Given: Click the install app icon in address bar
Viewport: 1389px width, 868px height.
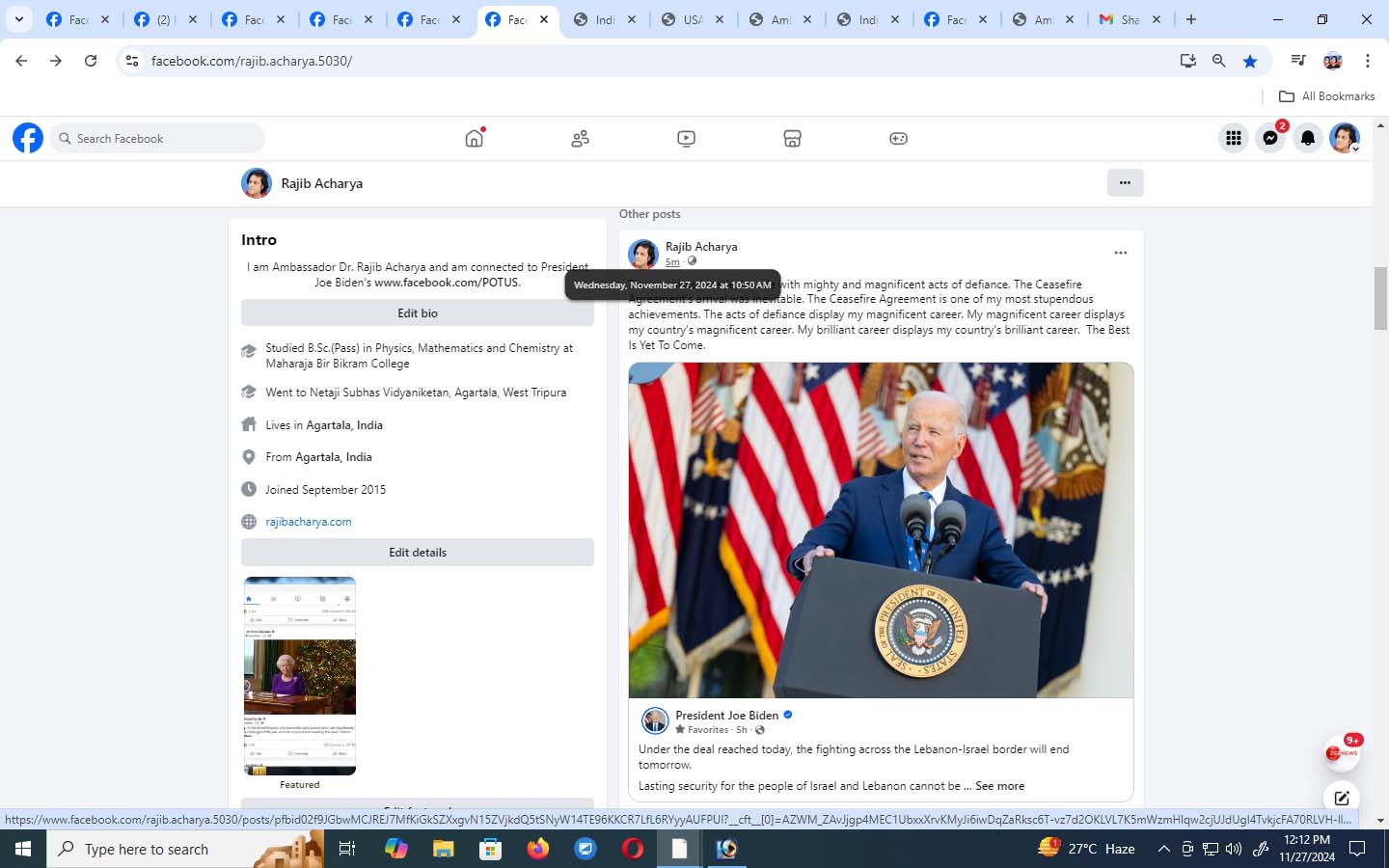Looking at the screenshot, I should 1188,61.
